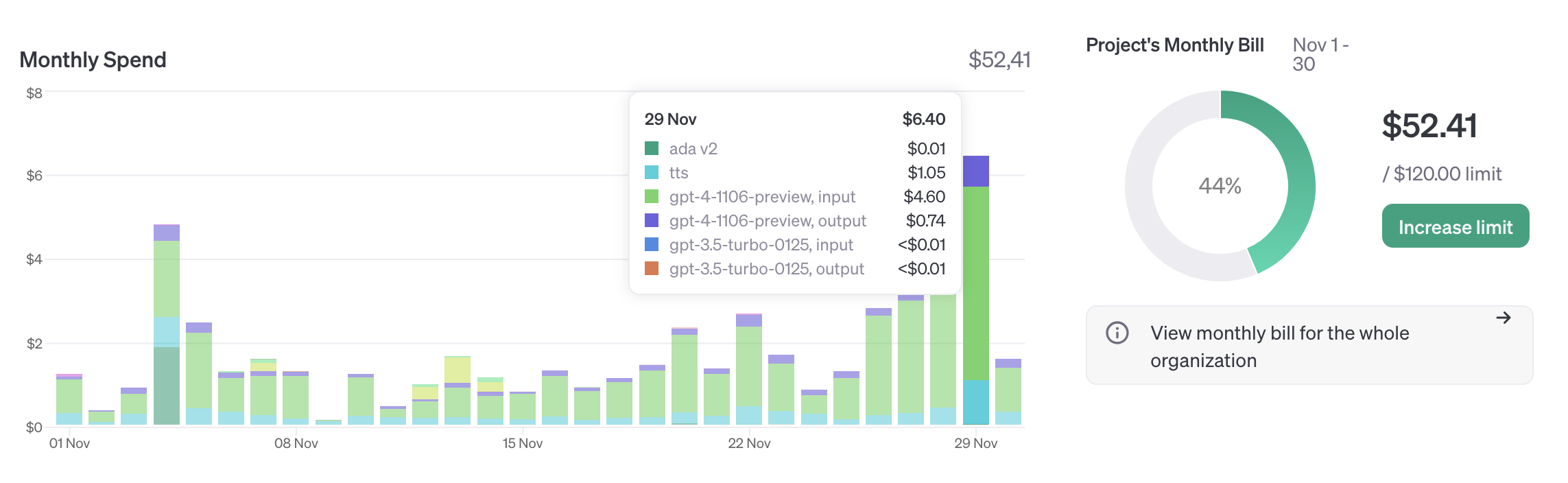Click the tts legend color square
The height and width of the screenshot is (483, 1568).
tap(652, 172)
